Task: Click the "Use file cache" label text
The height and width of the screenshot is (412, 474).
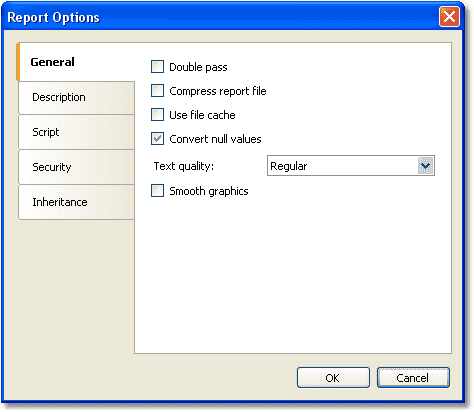Action: coord(202,115)
